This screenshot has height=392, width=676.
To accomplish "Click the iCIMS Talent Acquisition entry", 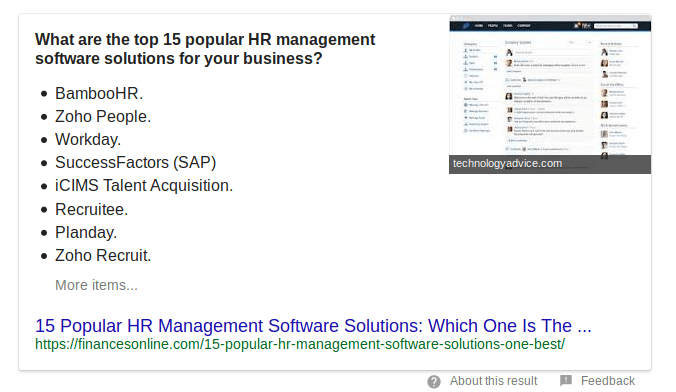I will click(144, 185).
